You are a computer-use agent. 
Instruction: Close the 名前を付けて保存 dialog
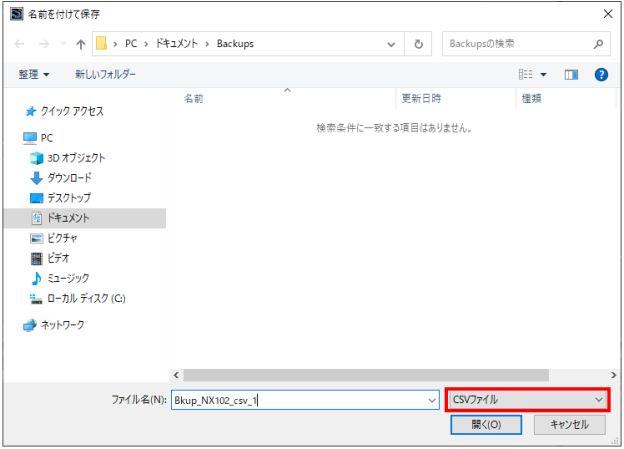tap(608, 14)
